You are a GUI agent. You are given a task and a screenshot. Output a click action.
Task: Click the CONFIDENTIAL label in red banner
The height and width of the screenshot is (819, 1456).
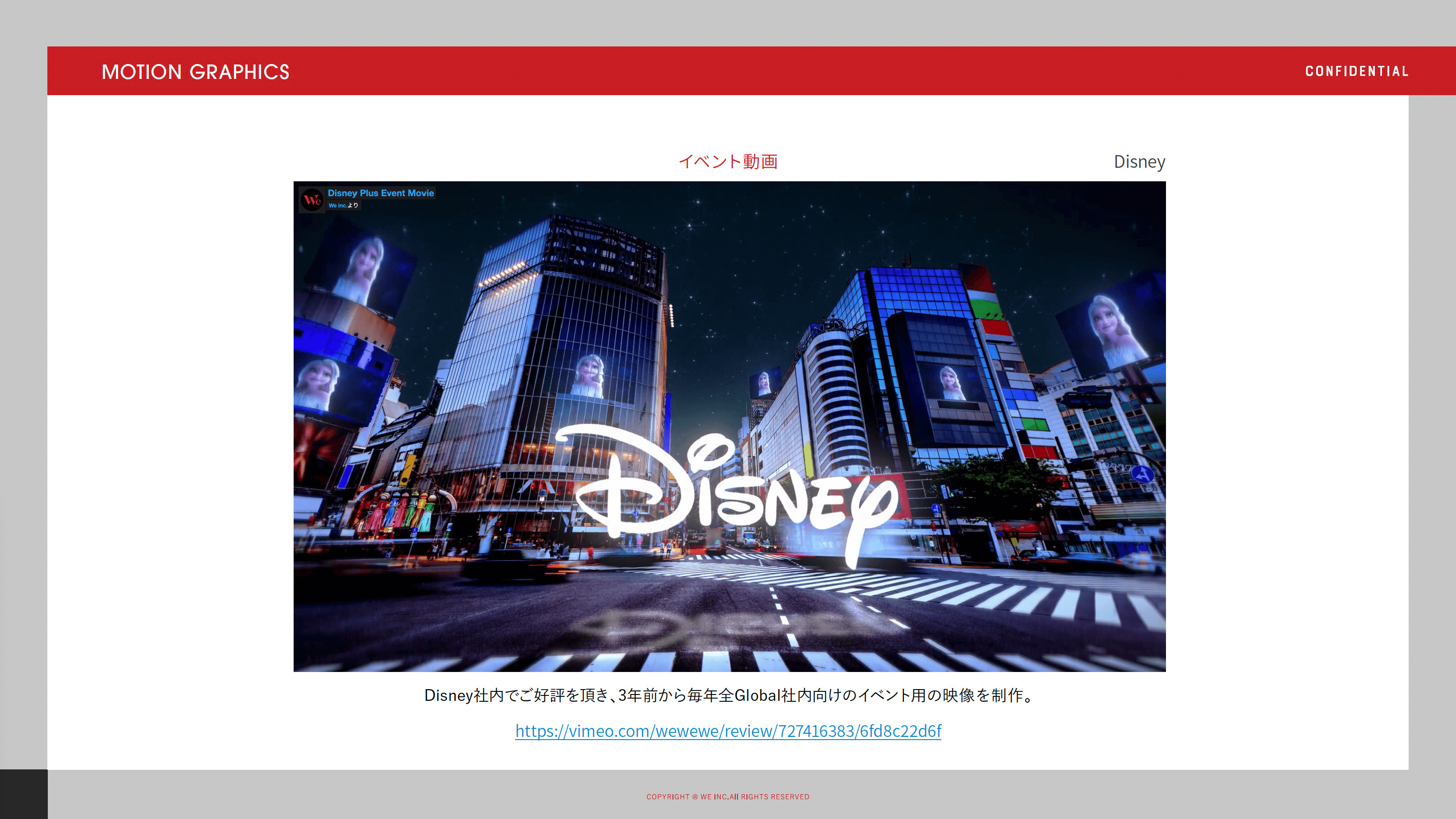pos(1356,71)
